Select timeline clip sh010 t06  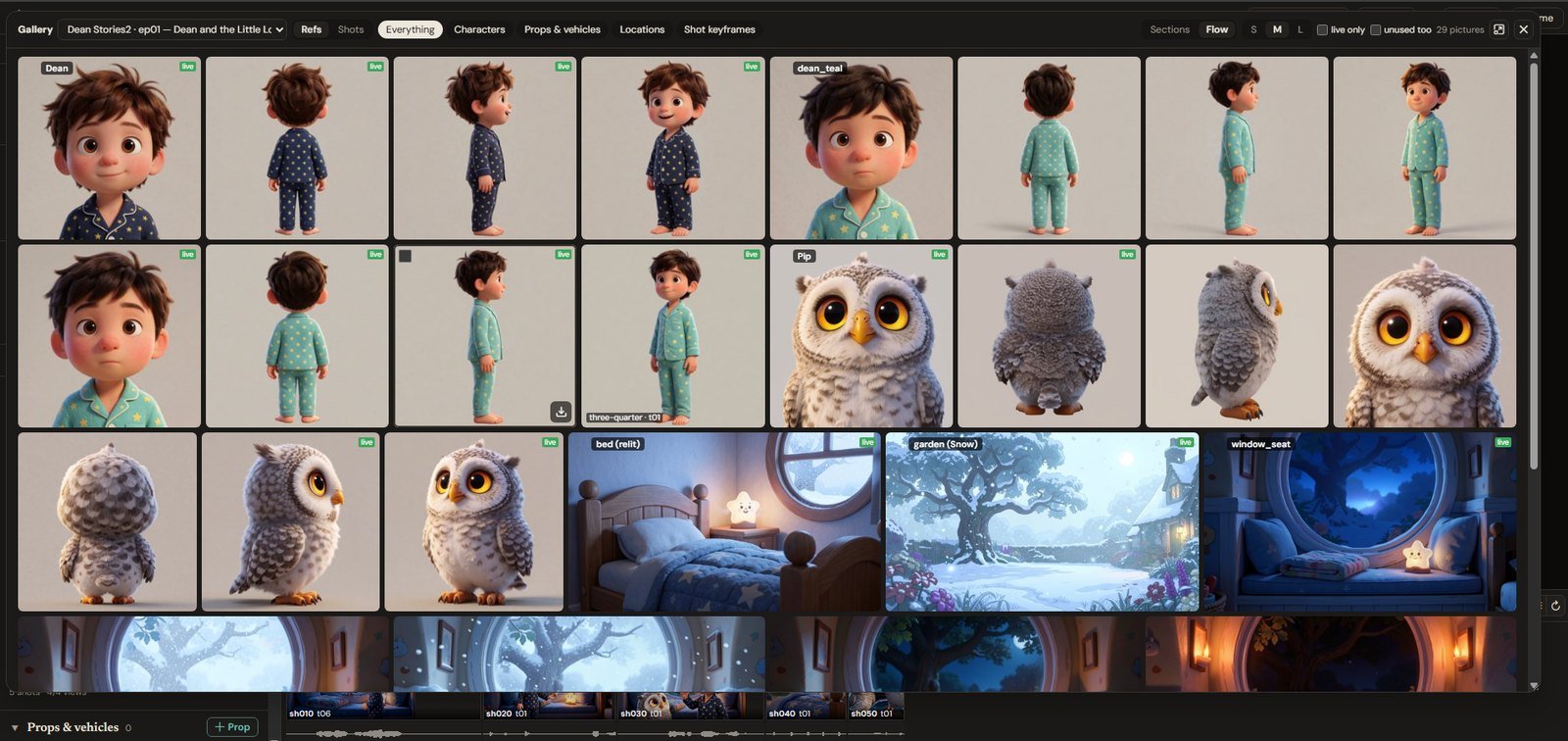383,708
